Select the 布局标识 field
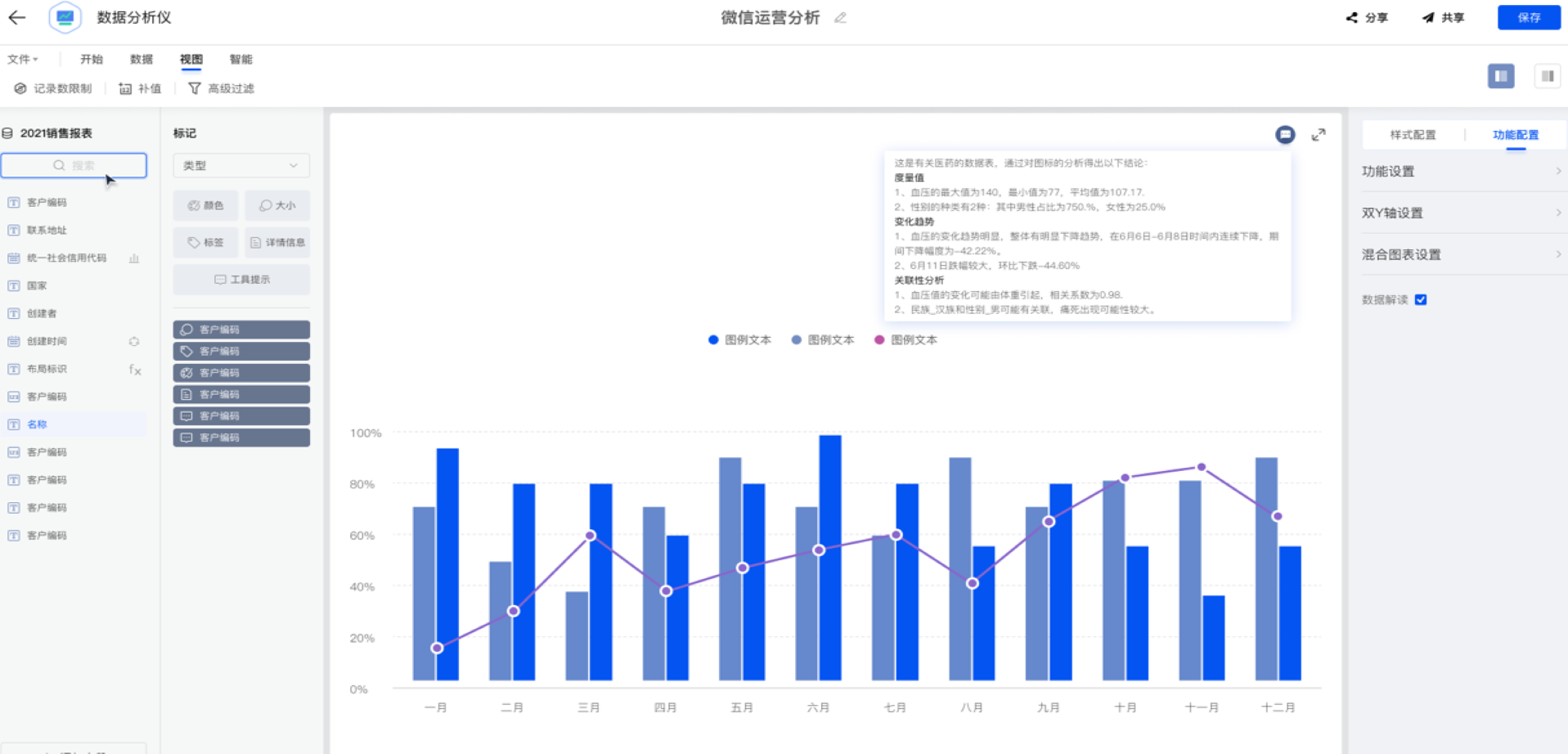1568x754 pixels. (x=47, y=369)
